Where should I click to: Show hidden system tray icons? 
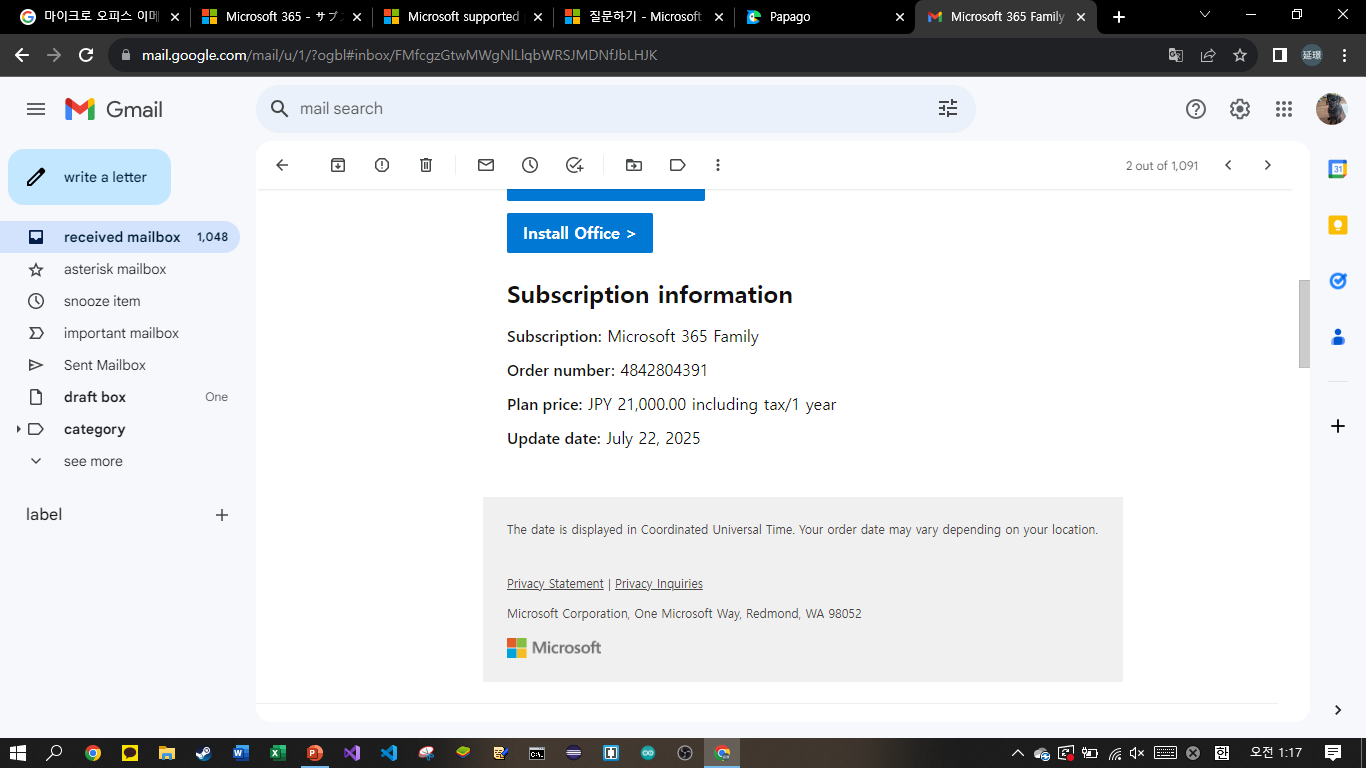(1018, 753)
